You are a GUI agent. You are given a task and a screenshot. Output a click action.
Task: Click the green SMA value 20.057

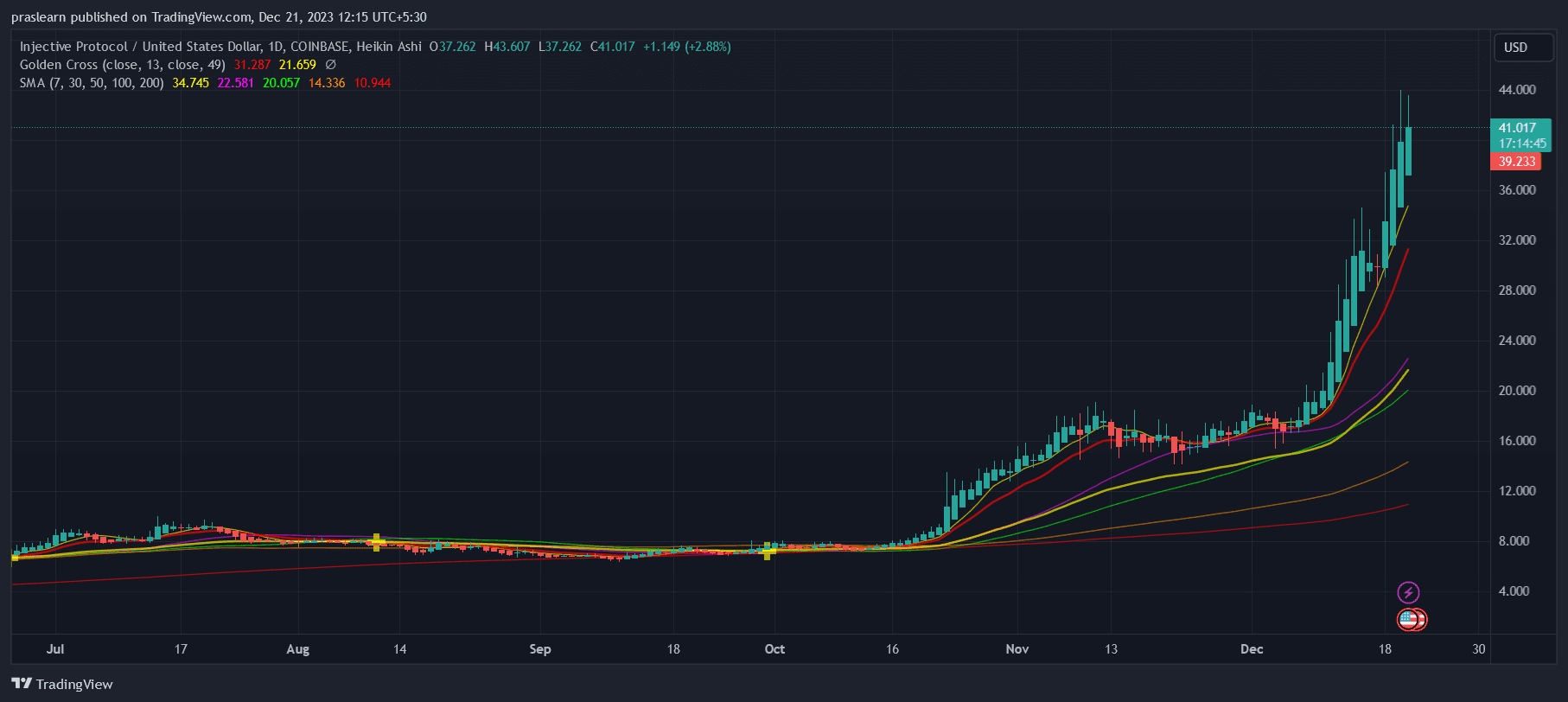pos(281,83)
